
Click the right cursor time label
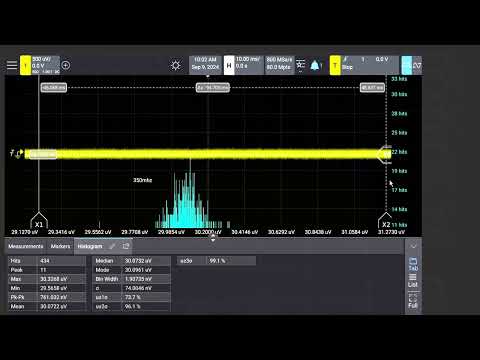[372, 88]
